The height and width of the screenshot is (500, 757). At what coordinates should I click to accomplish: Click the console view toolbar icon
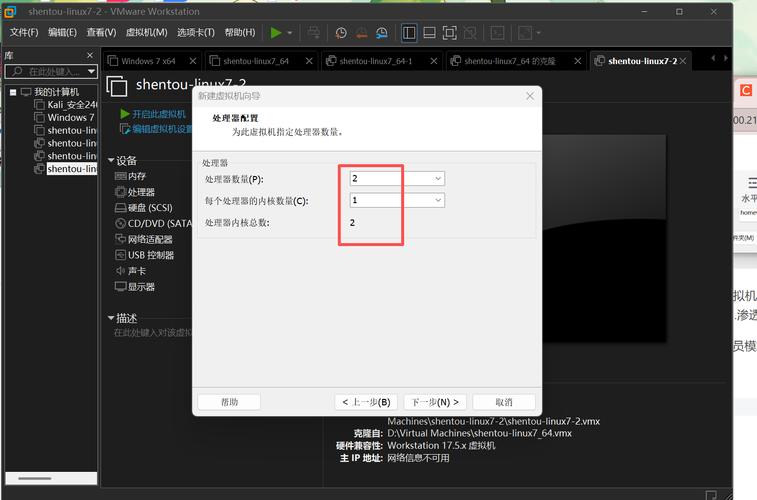pyautogui.click(x=497, y=33)
